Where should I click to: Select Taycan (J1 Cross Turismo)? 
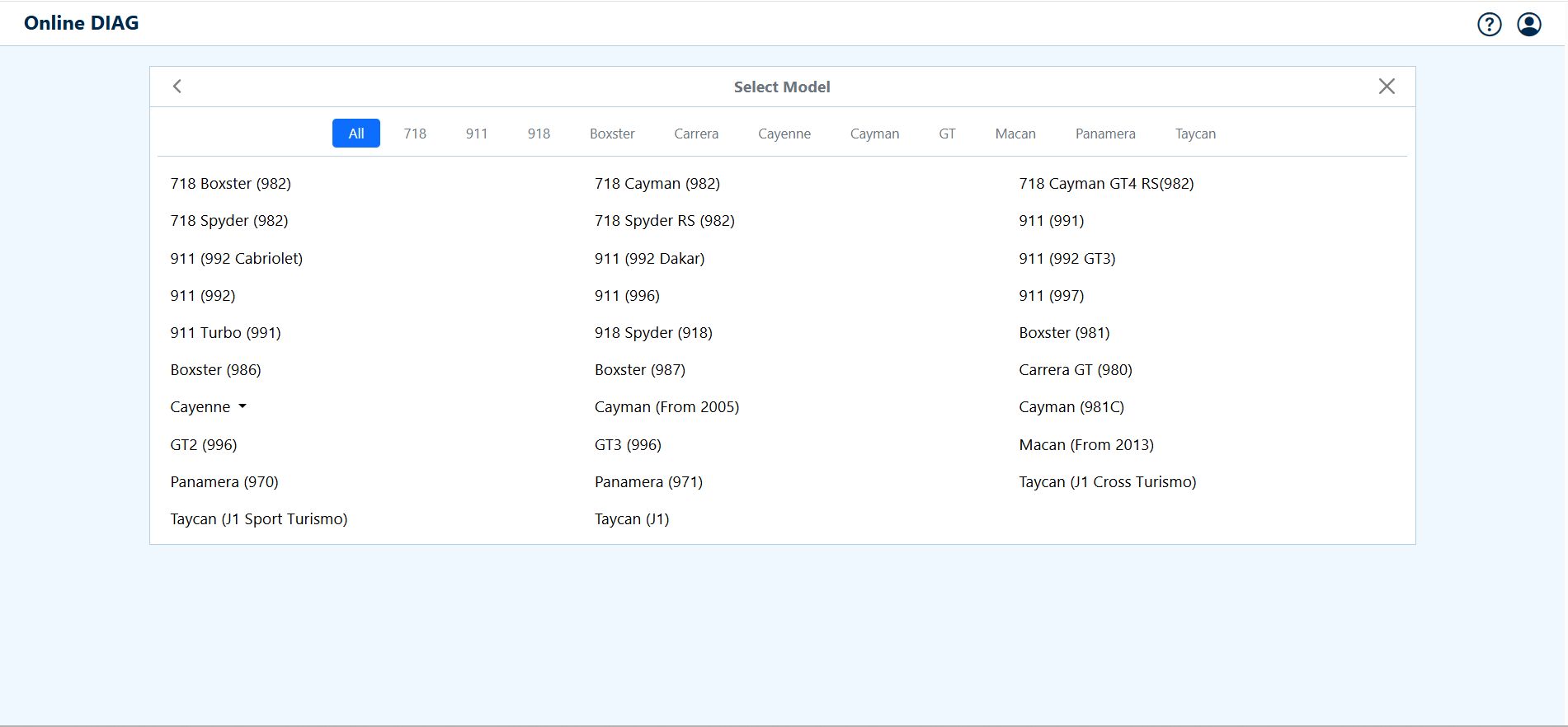pos(1107,482)
